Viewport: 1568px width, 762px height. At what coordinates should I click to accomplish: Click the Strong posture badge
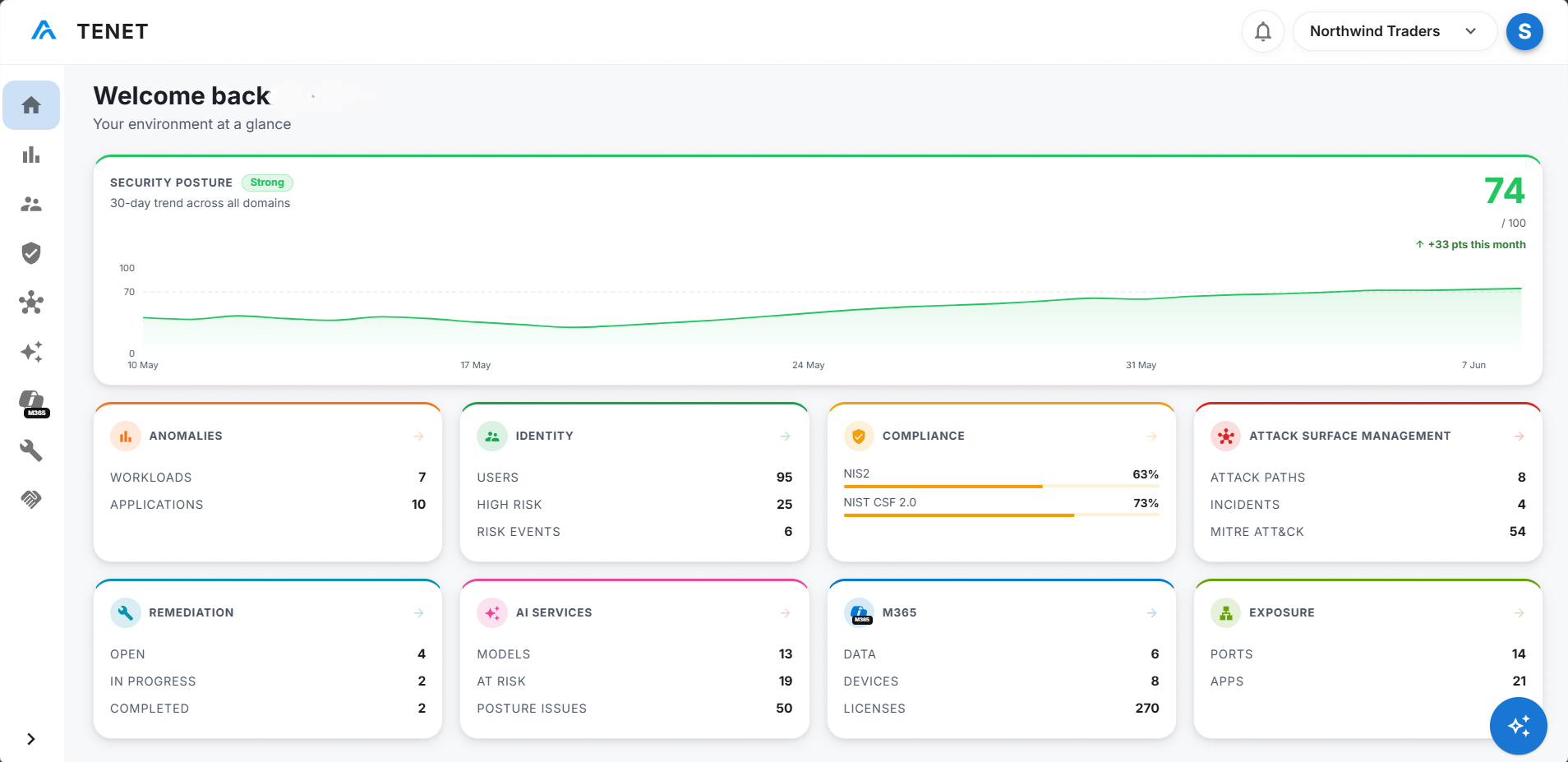(x=267, y=182)
